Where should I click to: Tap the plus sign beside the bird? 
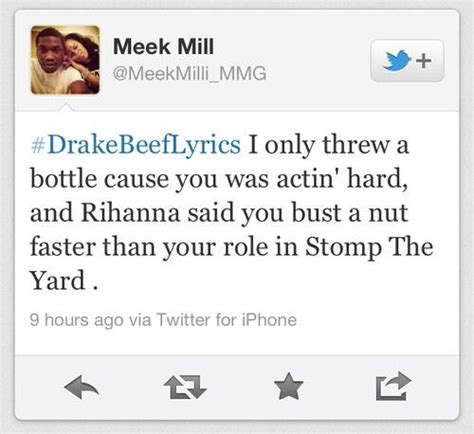[424, 61]
